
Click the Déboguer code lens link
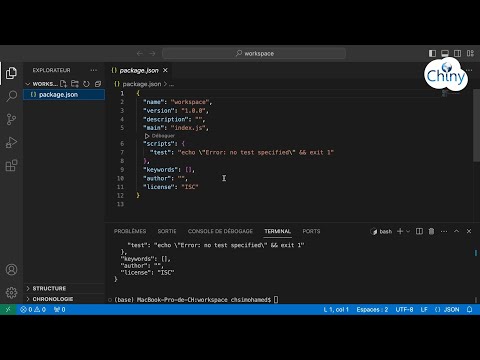160,136
